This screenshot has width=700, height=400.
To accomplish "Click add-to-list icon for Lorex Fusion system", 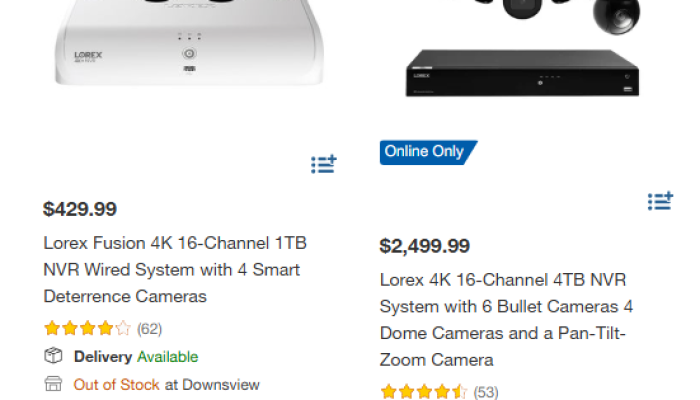I will 323,165.
